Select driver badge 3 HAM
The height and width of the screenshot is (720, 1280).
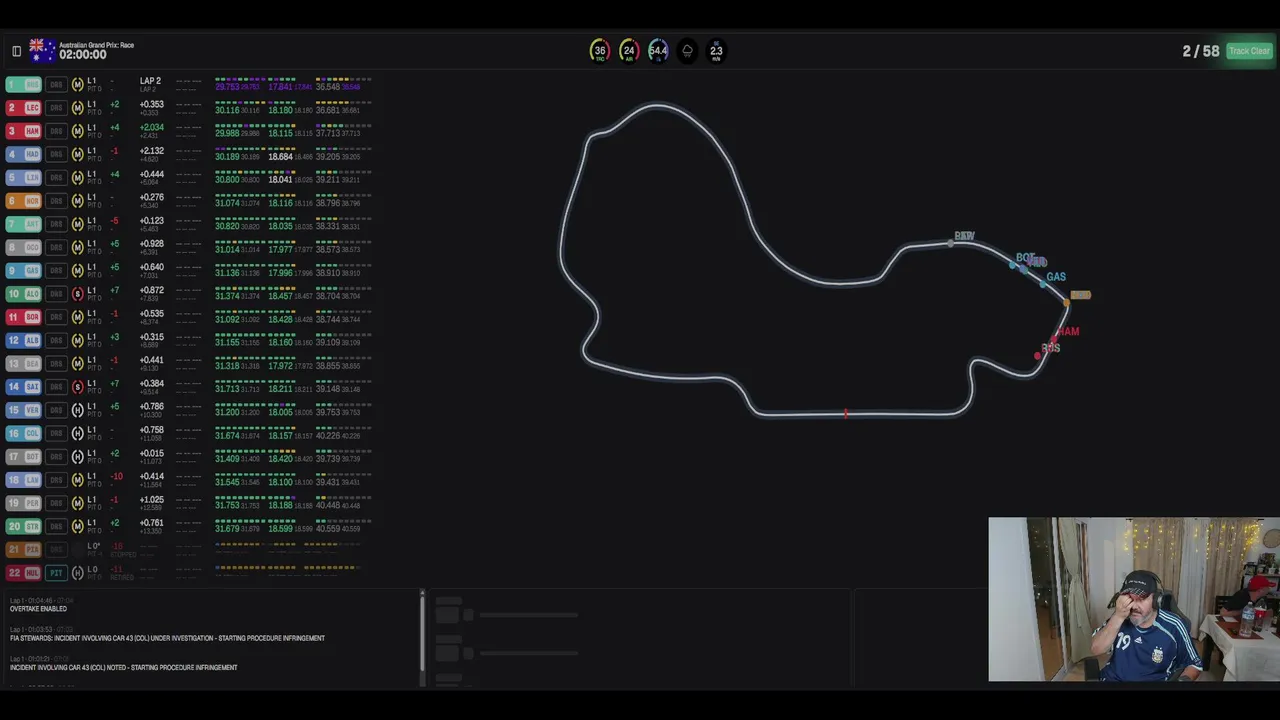pos(24,131)
